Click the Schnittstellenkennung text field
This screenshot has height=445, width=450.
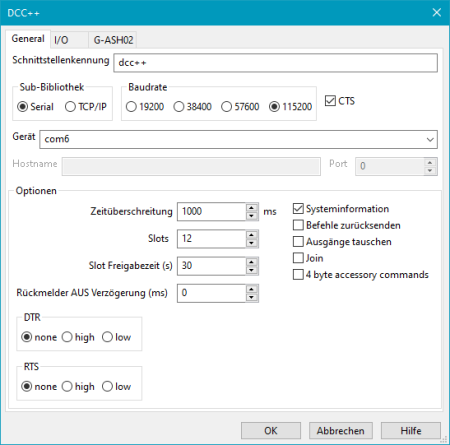click(275, 63)
